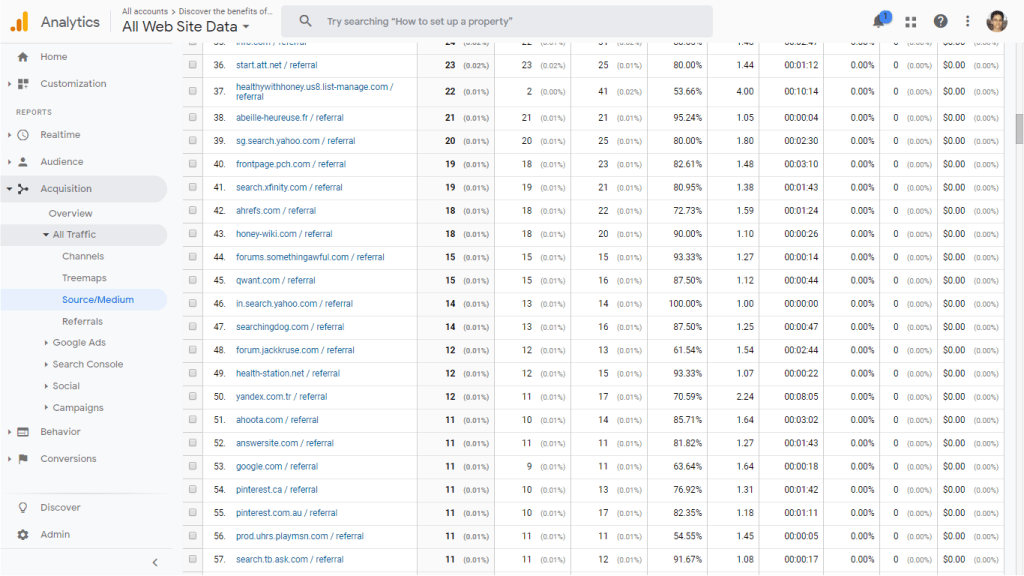The image size is (1024, 576).
Task: Select the search.tb.ask.com row checkbox
Action: [x=193, y=559]
